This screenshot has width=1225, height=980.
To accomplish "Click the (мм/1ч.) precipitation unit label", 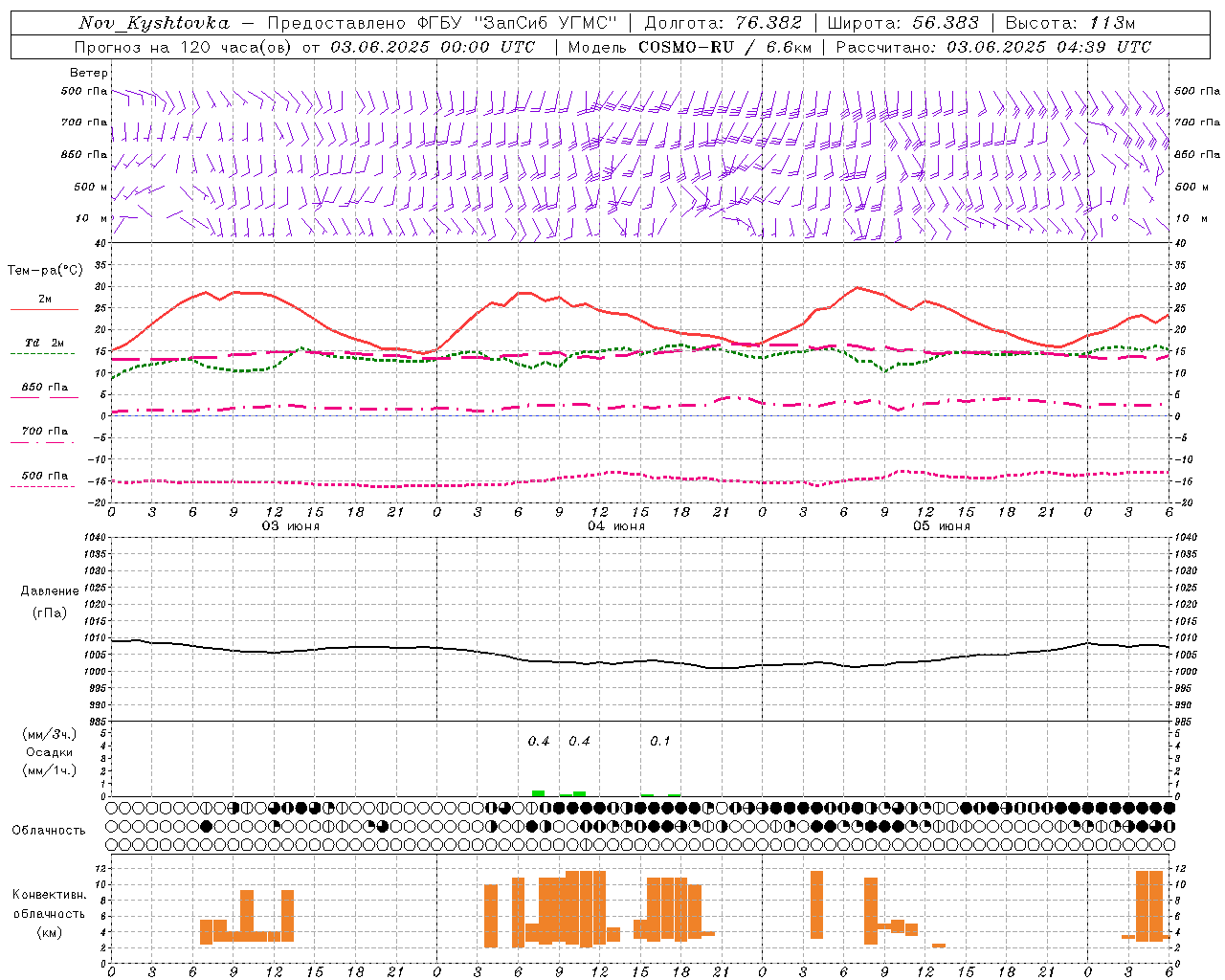I will click(x=50, y=770).
